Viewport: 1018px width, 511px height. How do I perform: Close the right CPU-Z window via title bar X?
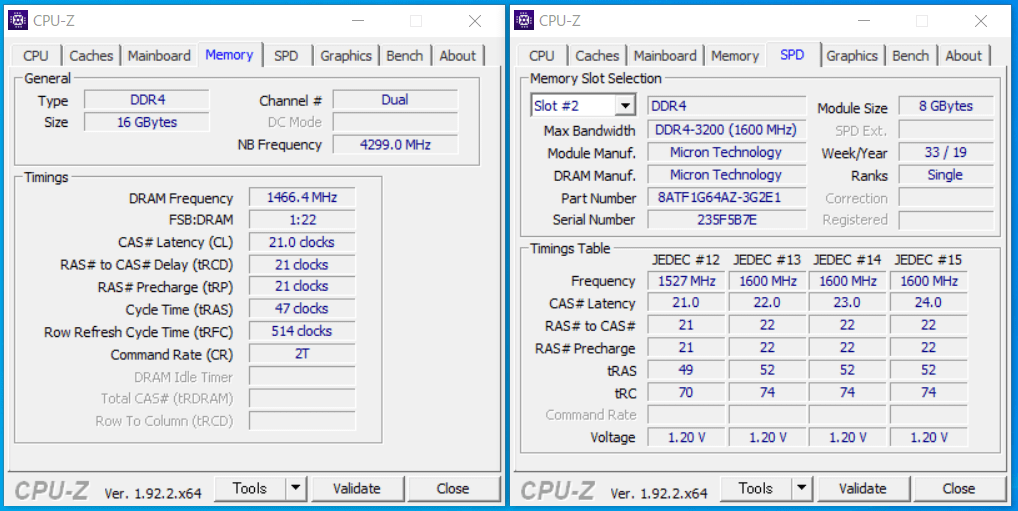point(981,21)
